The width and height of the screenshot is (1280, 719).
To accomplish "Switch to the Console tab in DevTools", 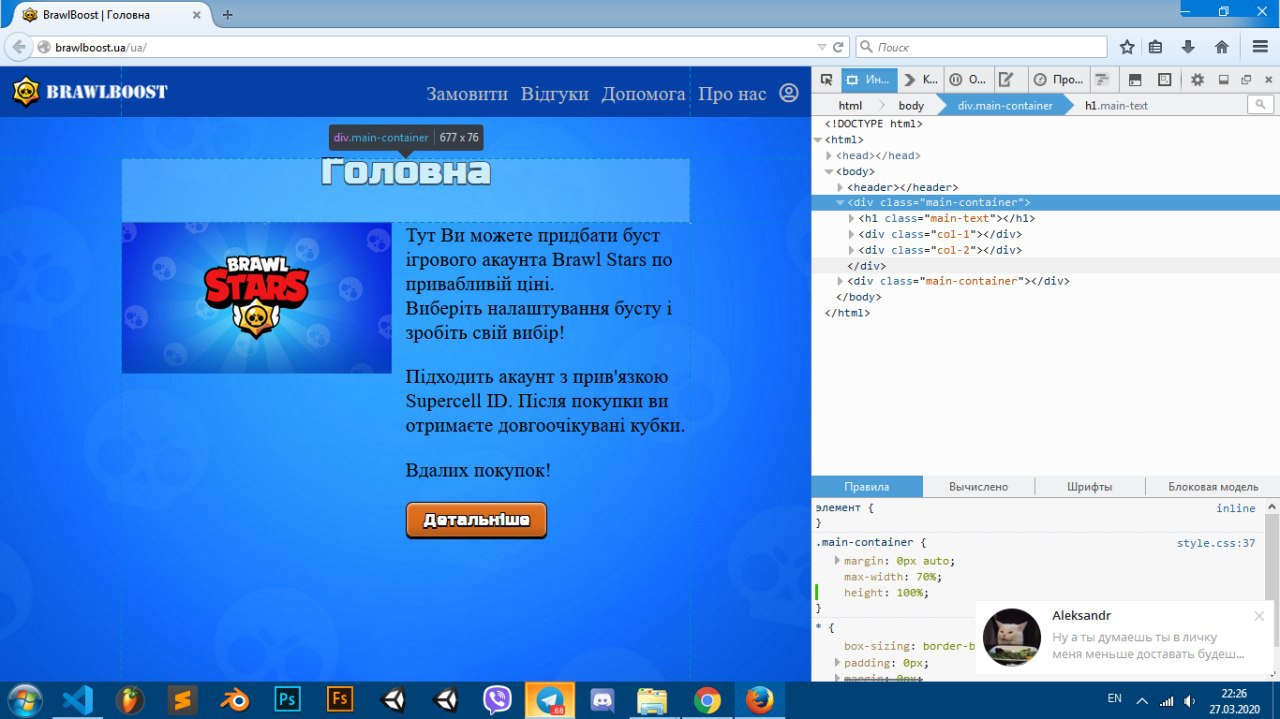I will pyautogui.click(x=920, y=80).
